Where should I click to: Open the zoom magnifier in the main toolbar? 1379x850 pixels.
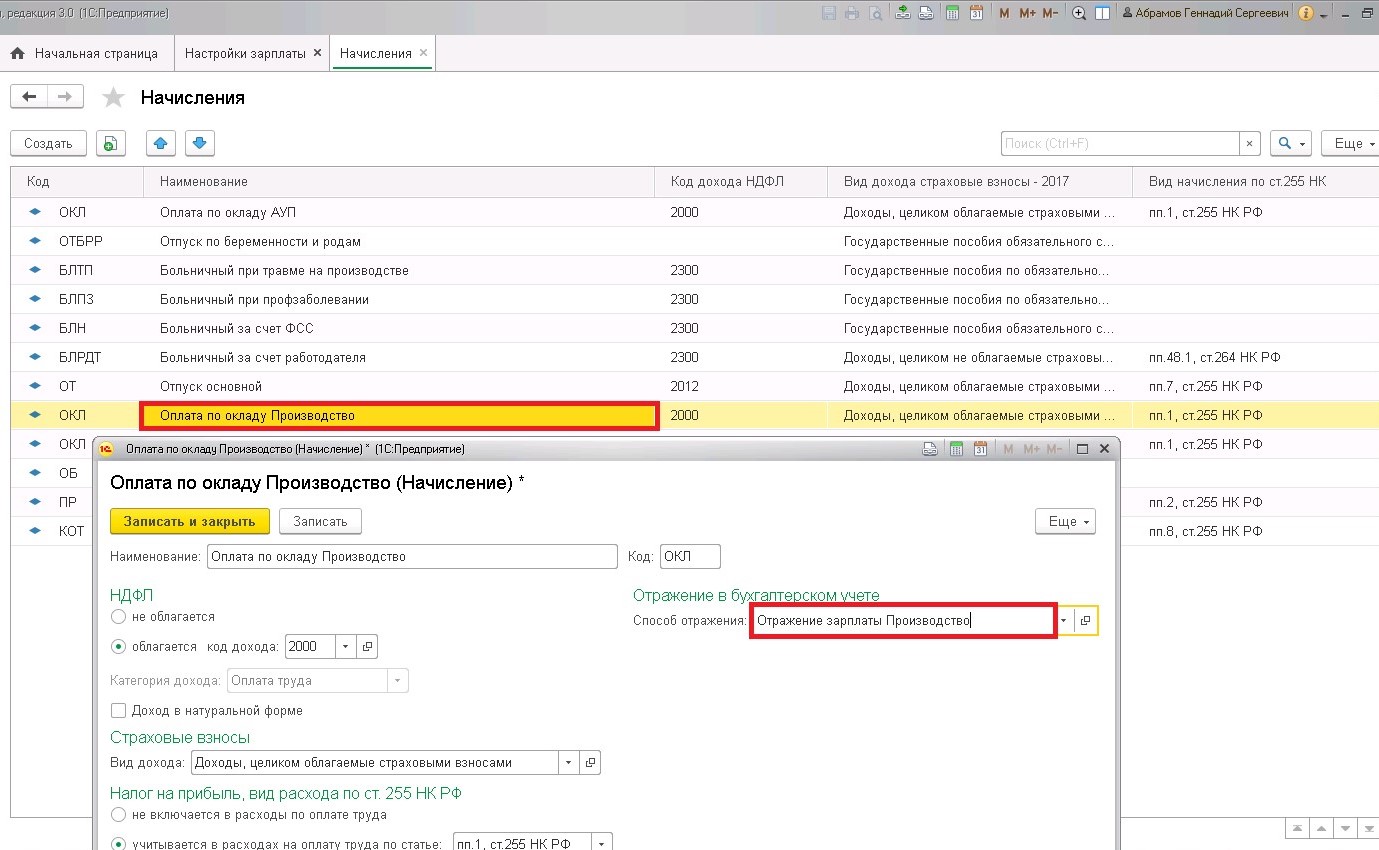coord(1079,13)
